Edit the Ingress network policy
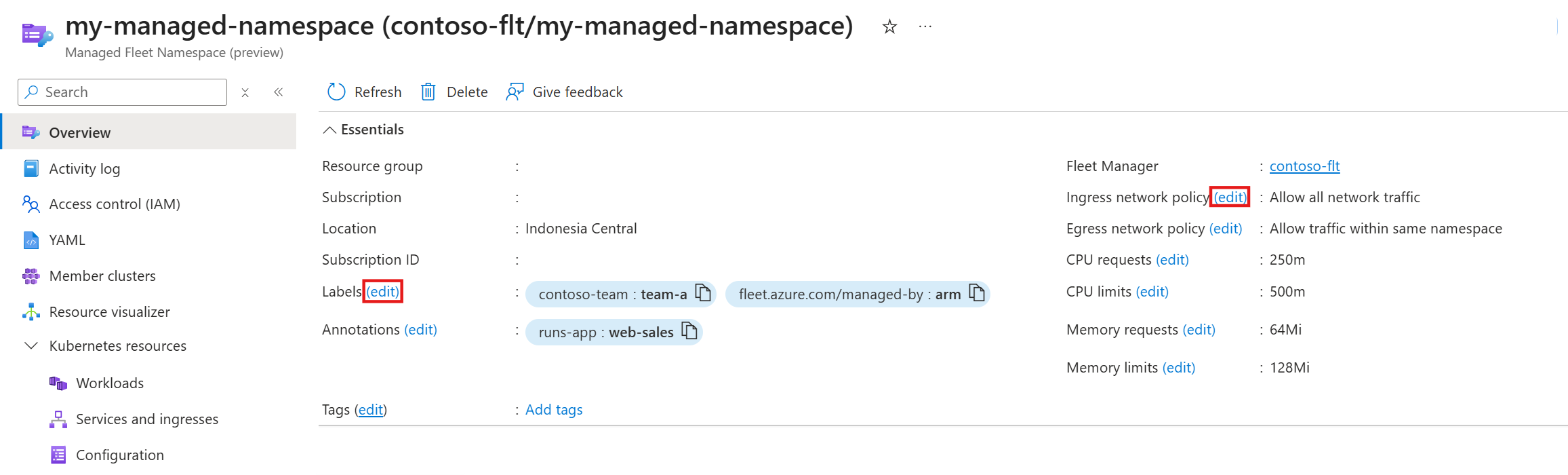This screenshot has width=1568, height=475. 1230,197
